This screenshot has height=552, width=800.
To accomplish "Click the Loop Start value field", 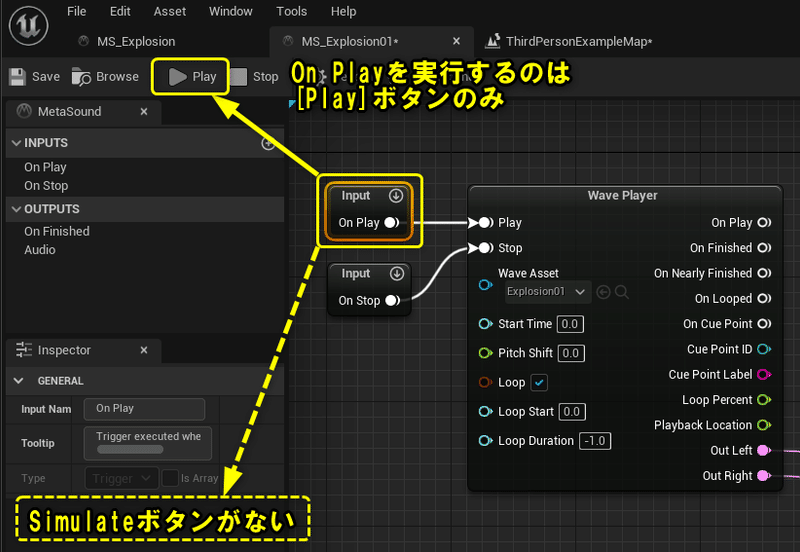I will 572,412.
